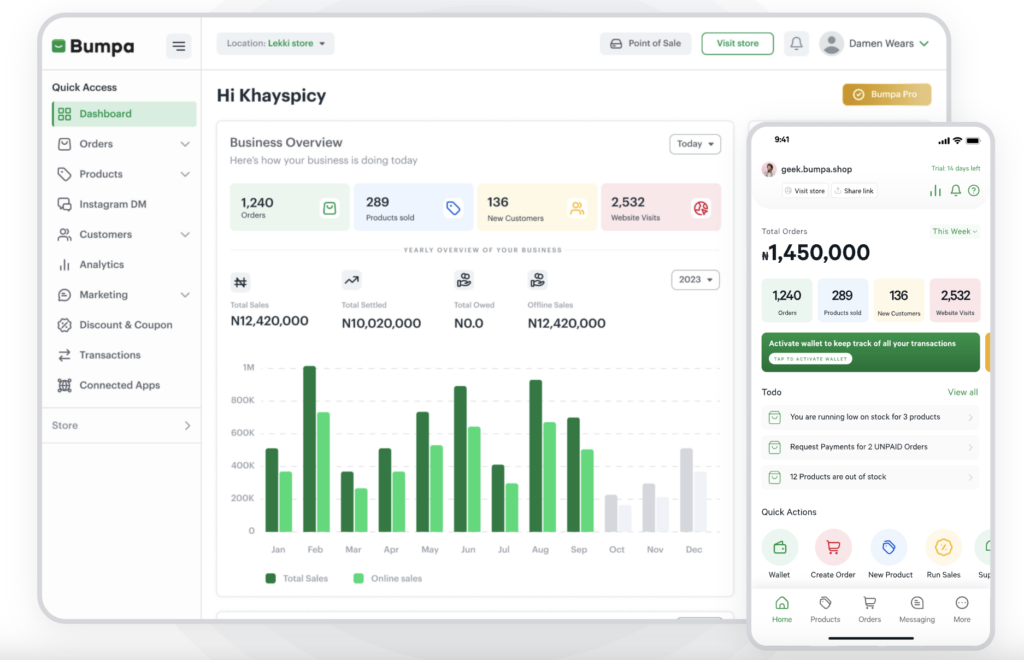Viewport: 1024px width, 660px height.
Task: Open the Today period dropdown
Action: (695, 144)
